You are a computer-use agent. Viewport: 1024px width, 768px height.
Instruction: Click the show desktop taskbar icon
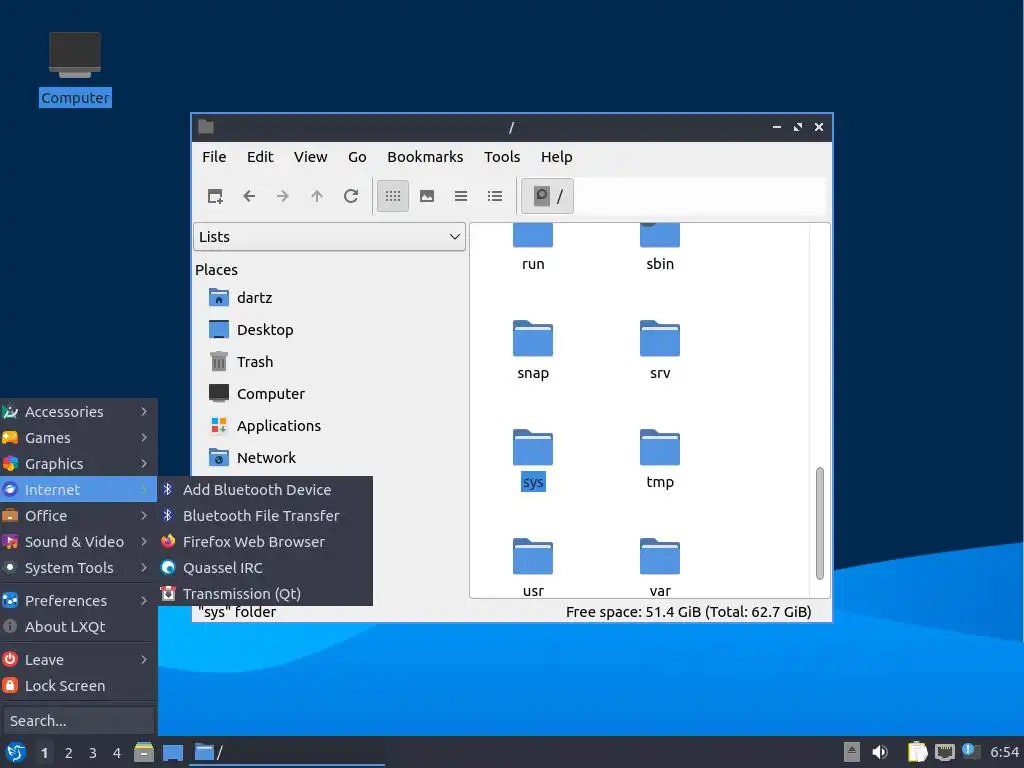point(172,752)
